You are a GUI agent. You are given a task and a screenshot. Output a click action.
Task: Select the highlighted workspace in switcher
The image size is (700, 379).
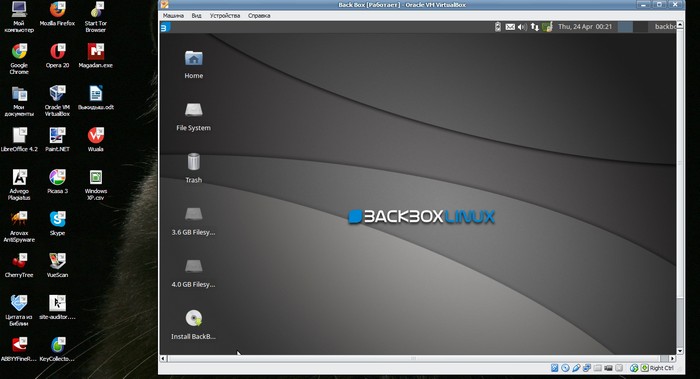point(625,27)
